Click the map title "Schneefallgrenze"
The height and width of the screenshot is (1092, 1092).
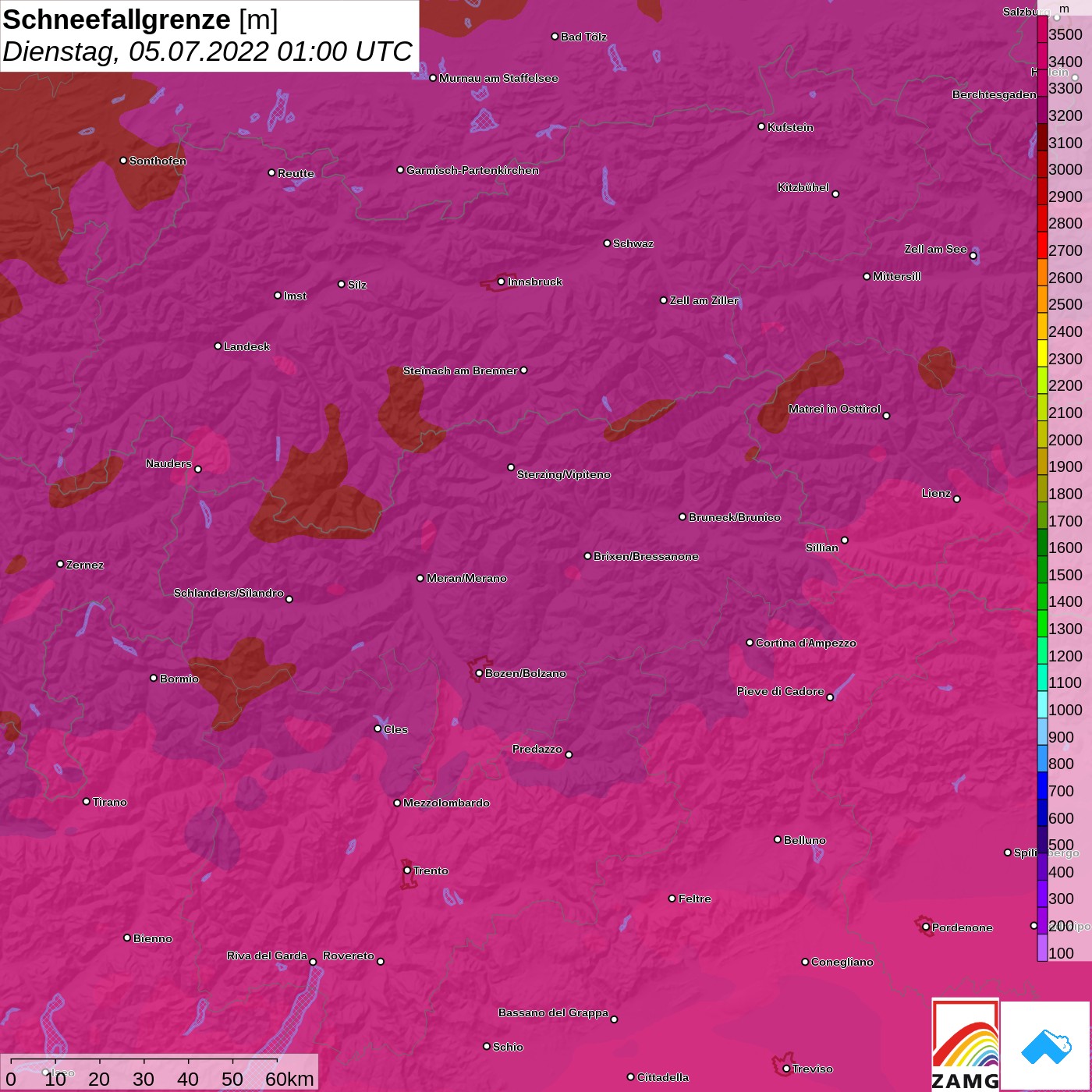[117, 19]
